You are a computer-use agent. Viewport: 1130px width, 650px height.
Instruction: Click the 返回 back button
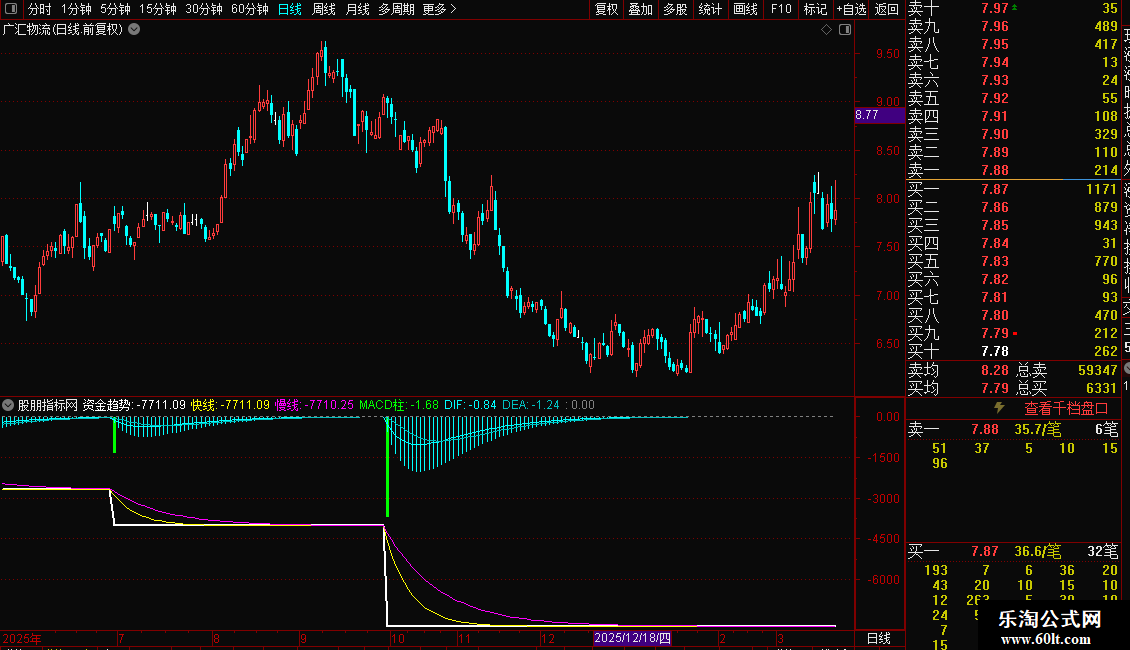pos(886,9)
